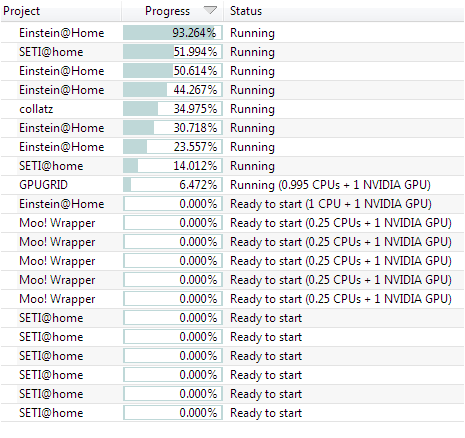Viewport: 465px width, 438px height.
Task: Sort by the Status column header
Action: point(344,11)
